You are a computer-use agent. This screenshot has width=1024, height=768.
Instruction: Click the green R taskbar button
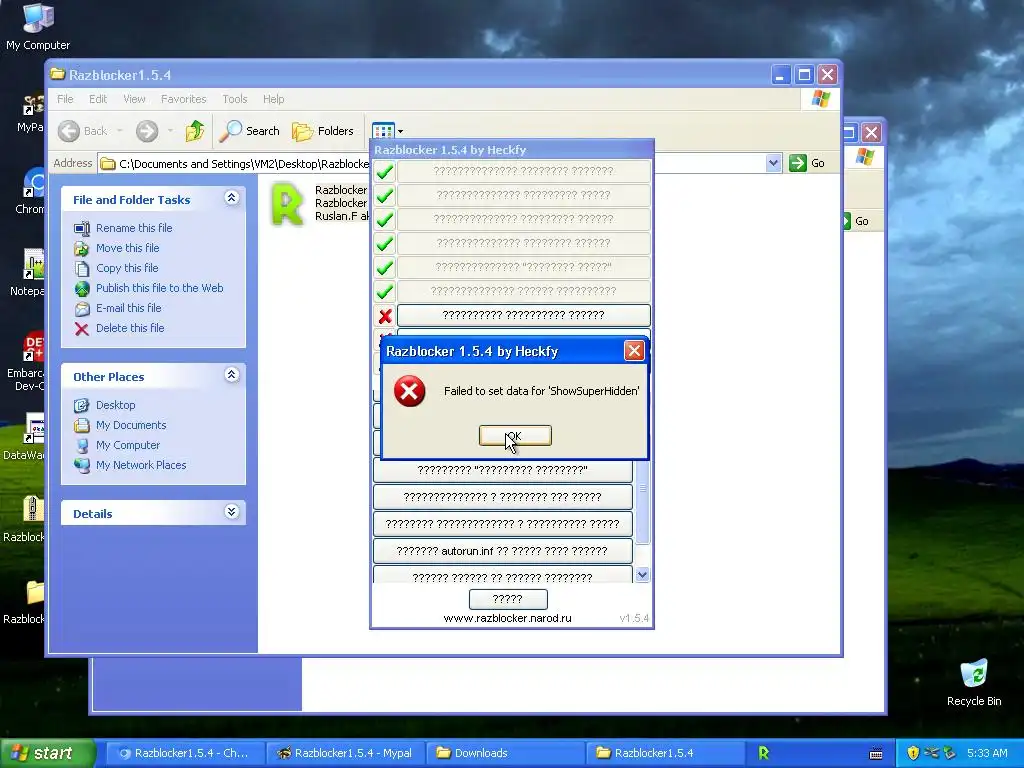763,753
